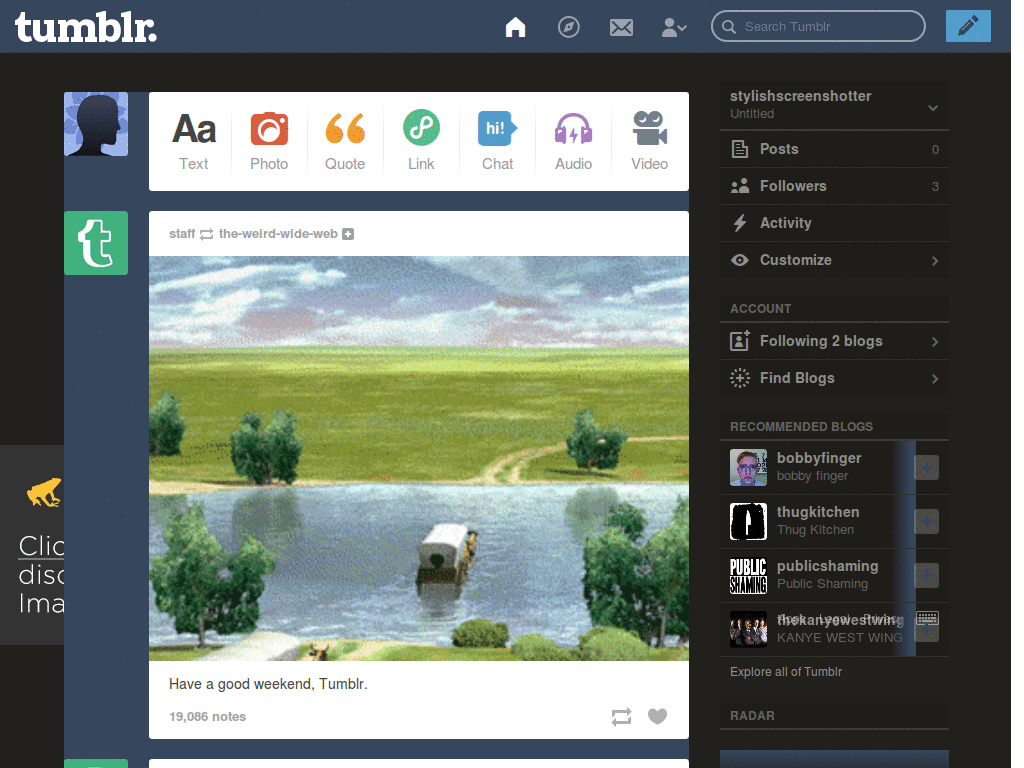Click the Customize eye icon
The image size is (1024, 768).
739,260
